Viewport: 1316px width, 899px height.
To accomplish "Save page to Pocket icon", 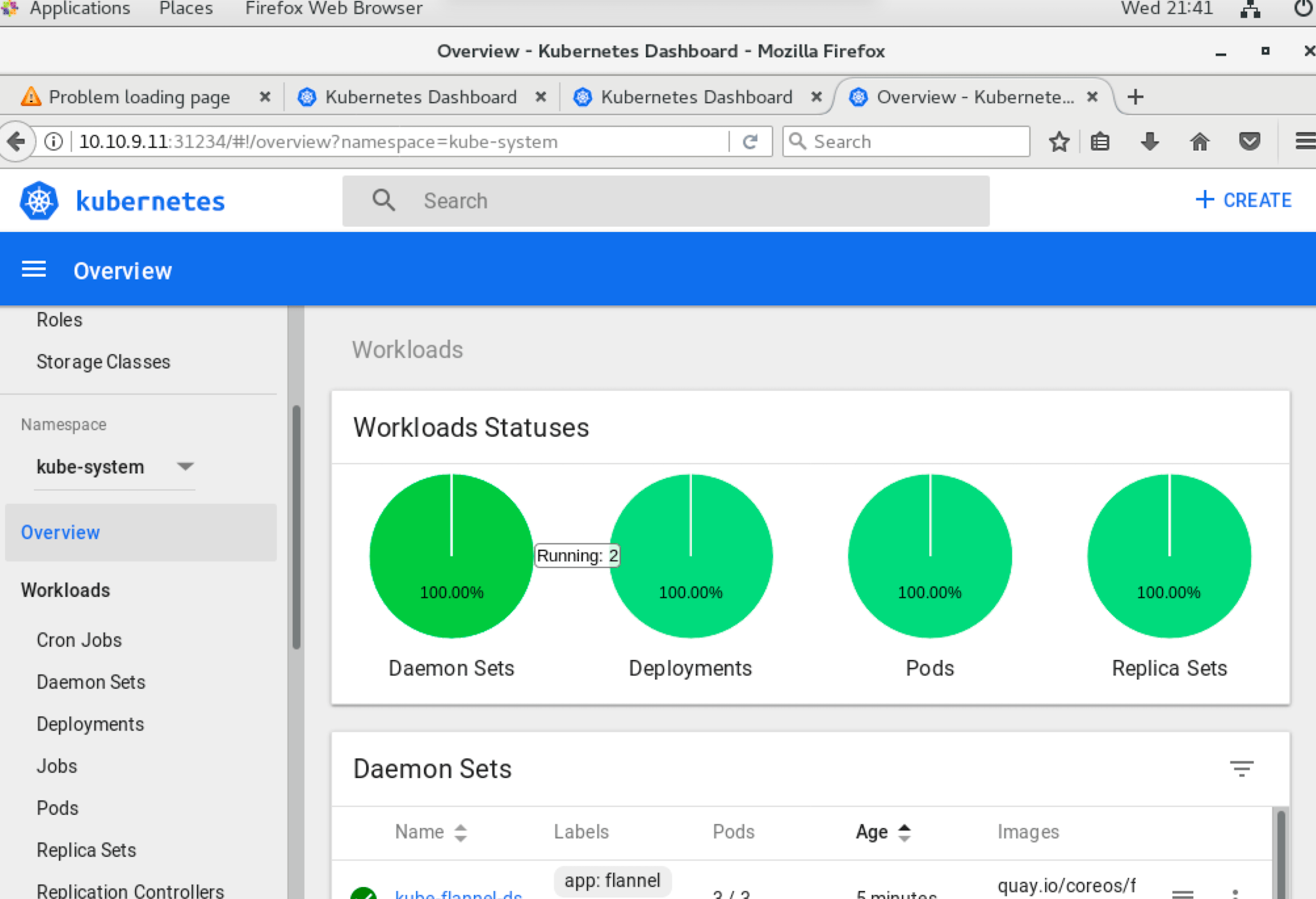I will tap(1249, 142).
